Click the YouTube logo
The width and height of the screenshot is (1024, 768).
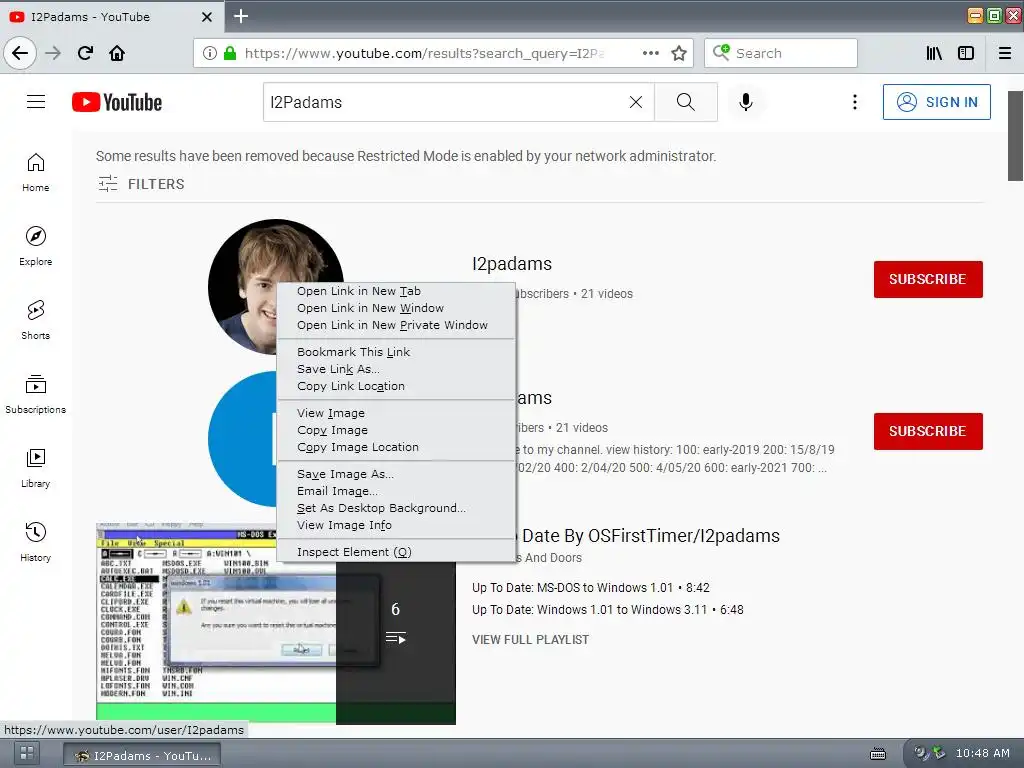[117, 103]
